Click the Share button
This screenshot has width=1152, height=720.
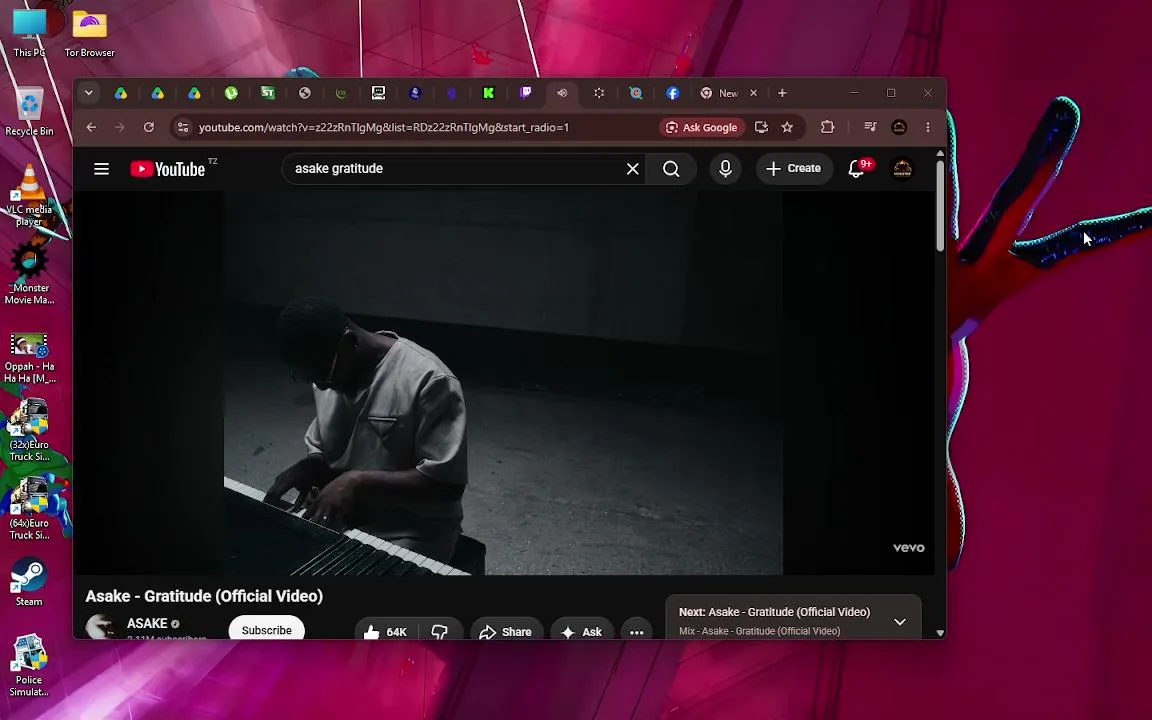click(x=505, y=632)
